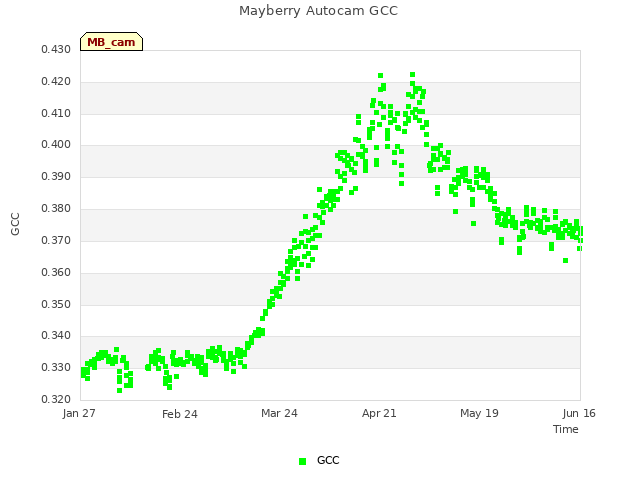
Task: Click the 0.420 y-axis value
Action: (56, 81)
